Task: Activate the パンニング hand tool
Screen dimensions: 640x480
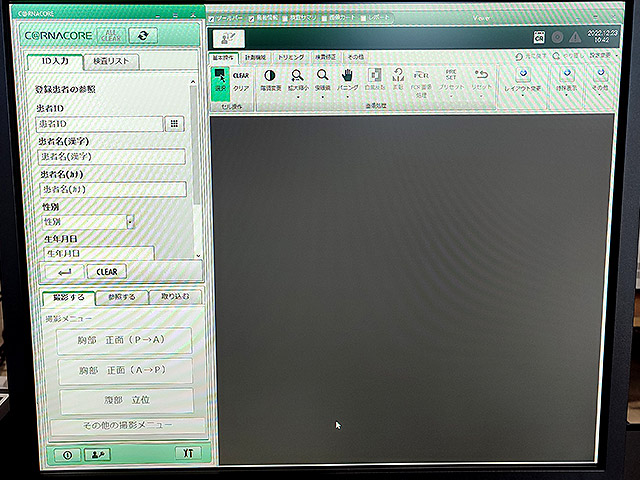Action: (x=347, y=80)
